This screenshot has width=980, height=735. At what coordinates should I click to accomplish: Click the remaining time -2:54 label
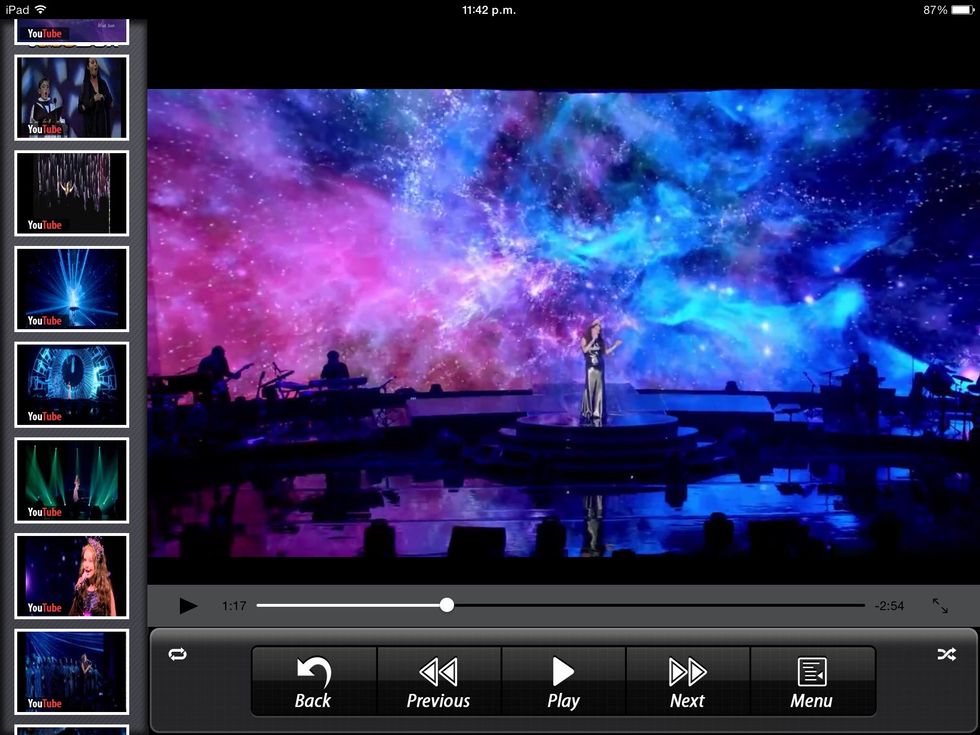[x=888, y=606]
